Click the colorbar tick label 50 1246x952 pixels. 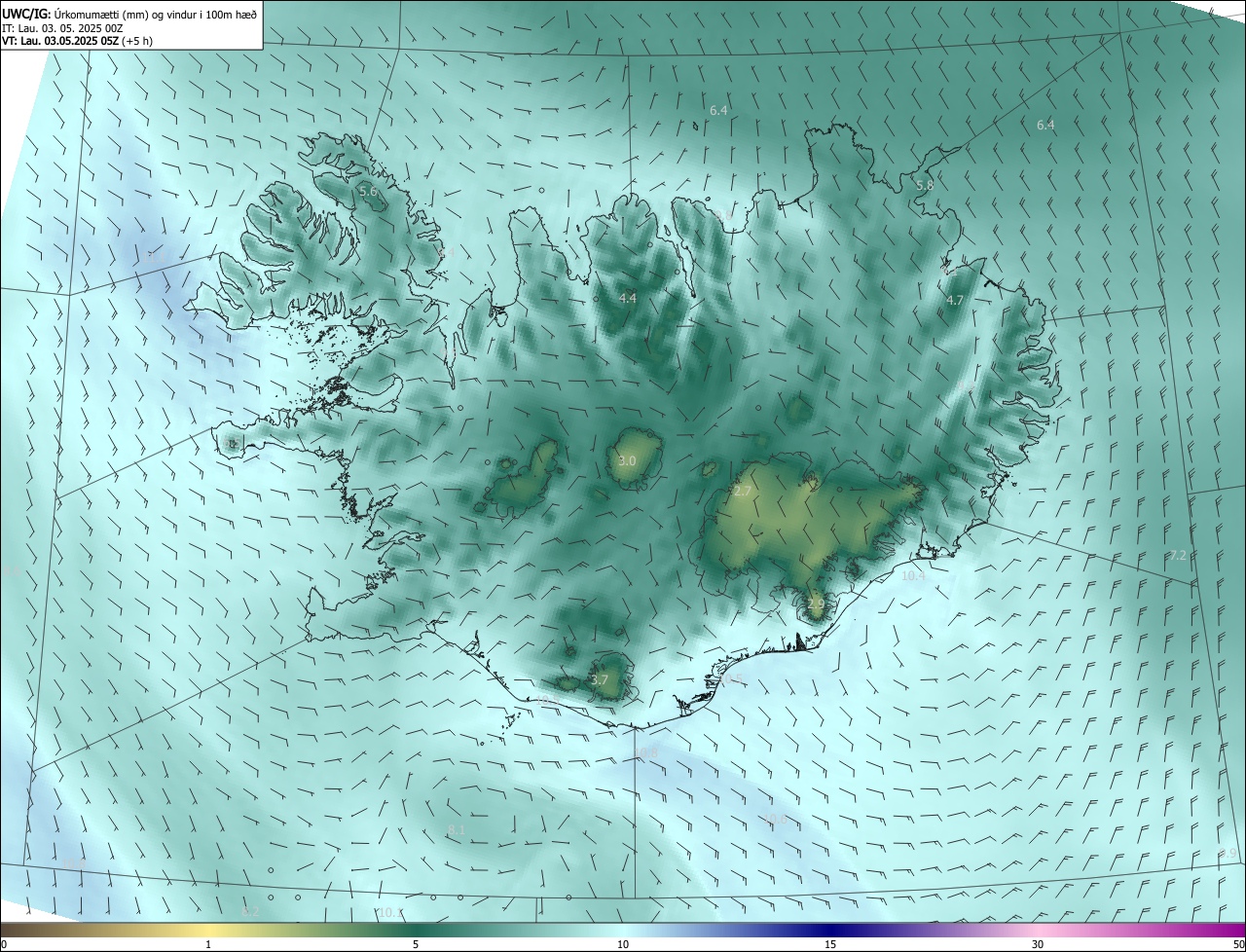coord(1238,944)
